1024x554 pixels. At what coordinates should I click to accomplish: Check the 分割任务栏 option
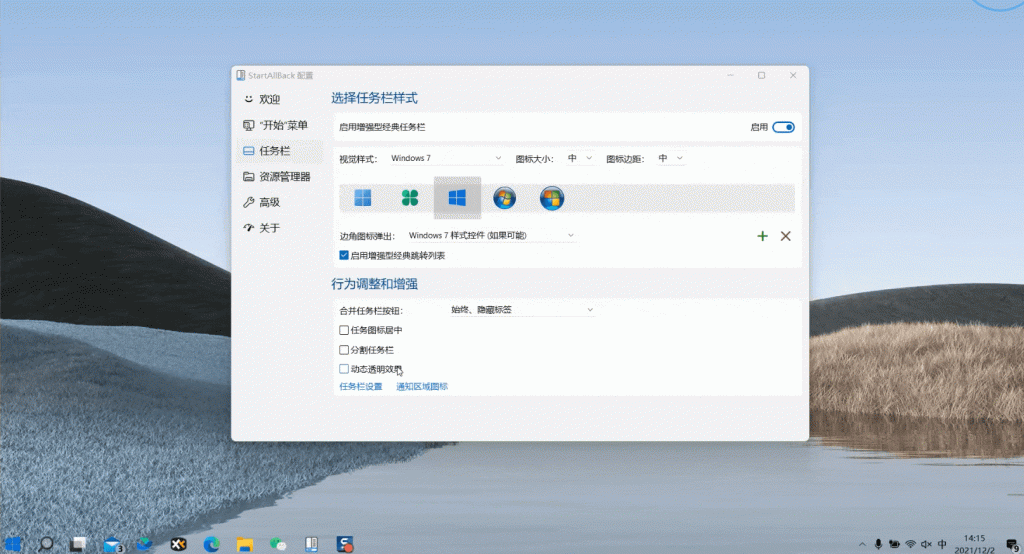(x=344, y=350)
